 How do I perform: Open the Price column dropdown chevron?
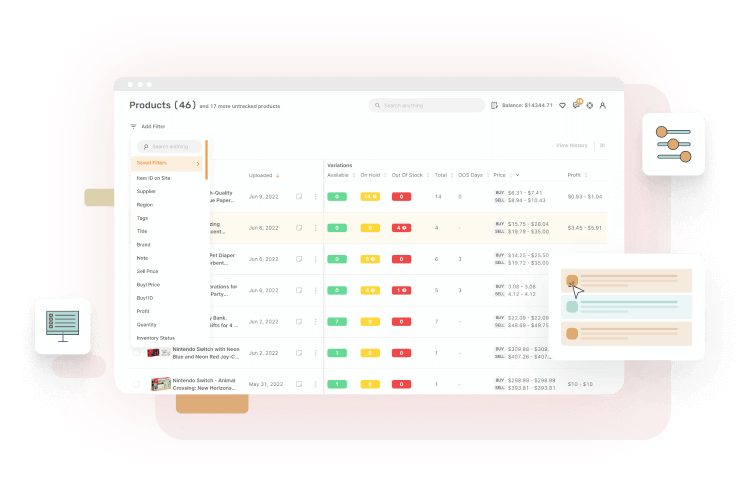point(517,175)
